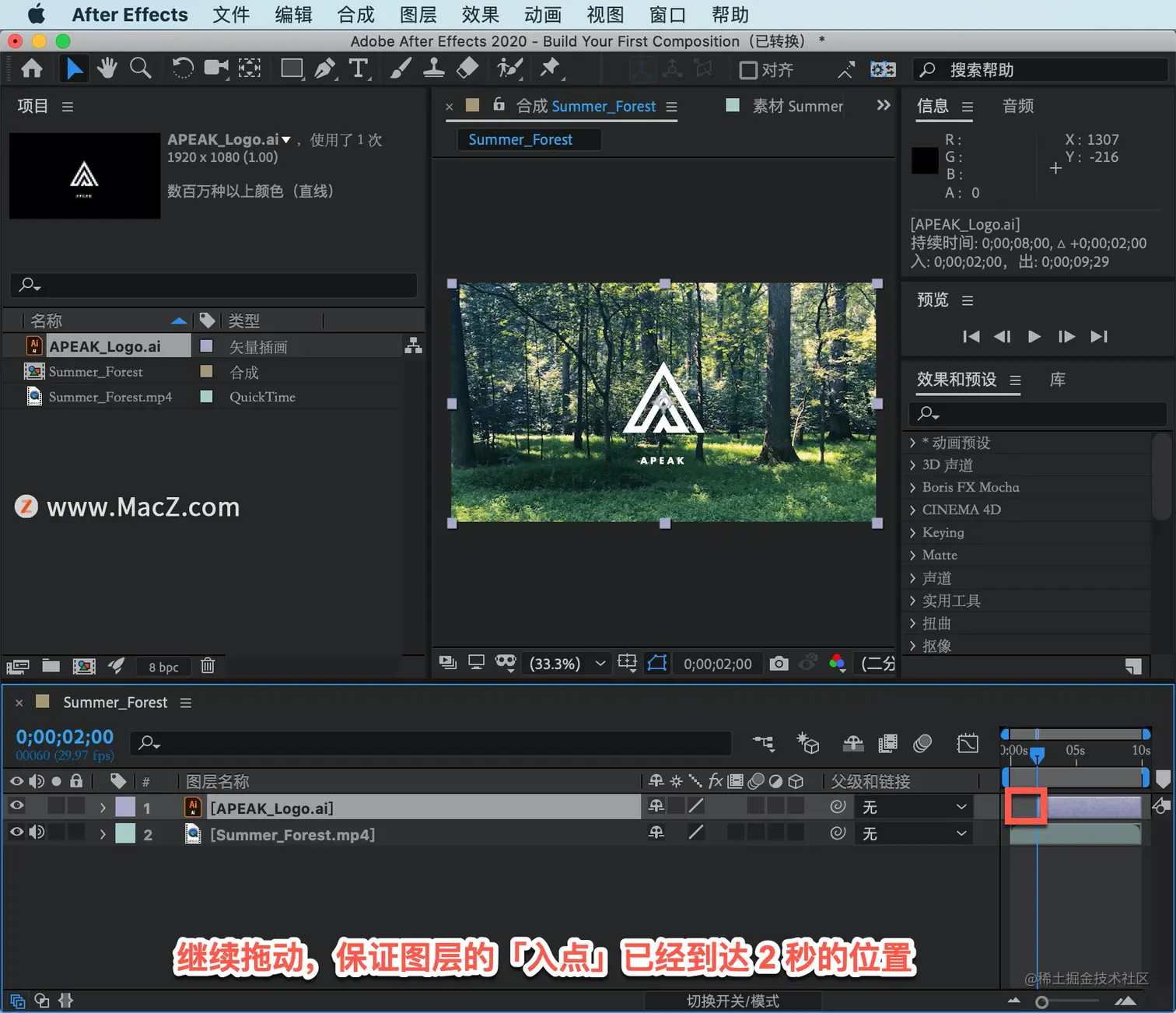Click the 8 bpc color depth button
The height and width of the screenshot is (1013, 1176).
coord(163,667)
